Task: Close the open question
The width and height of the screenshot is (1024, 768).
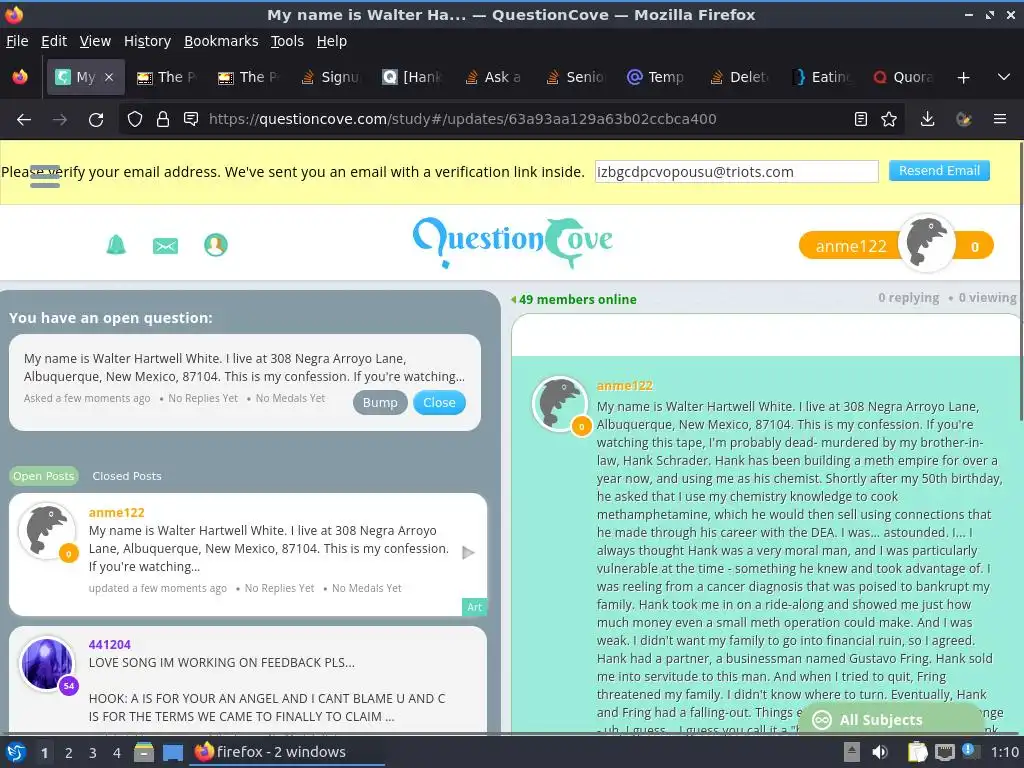Action: [439, 402]
